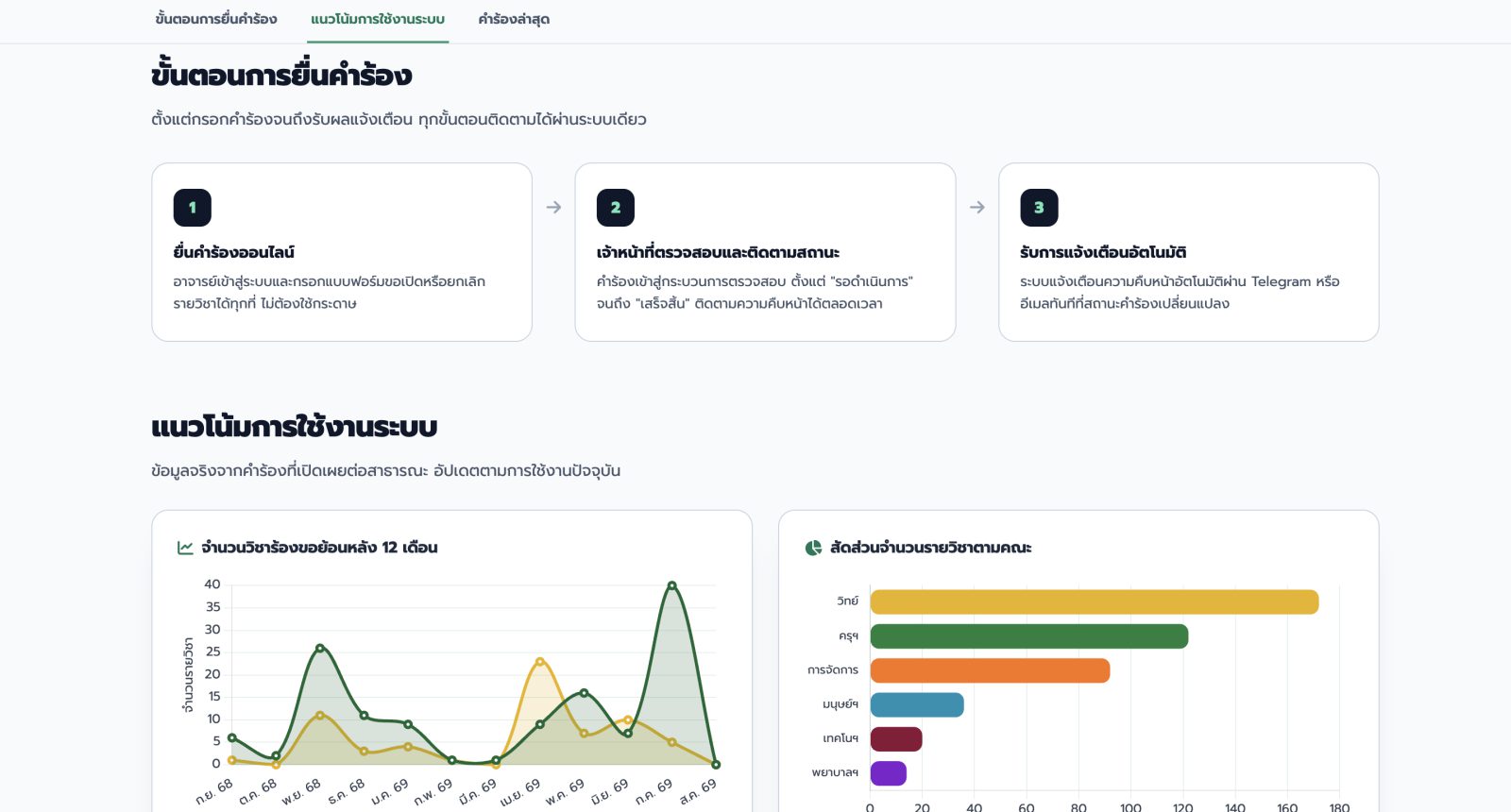1511x812 pixels.
Task: Click the pie chart icon beside สัดส่วนจำนวนรายวิชา
Action: click(x=813, y=548)
